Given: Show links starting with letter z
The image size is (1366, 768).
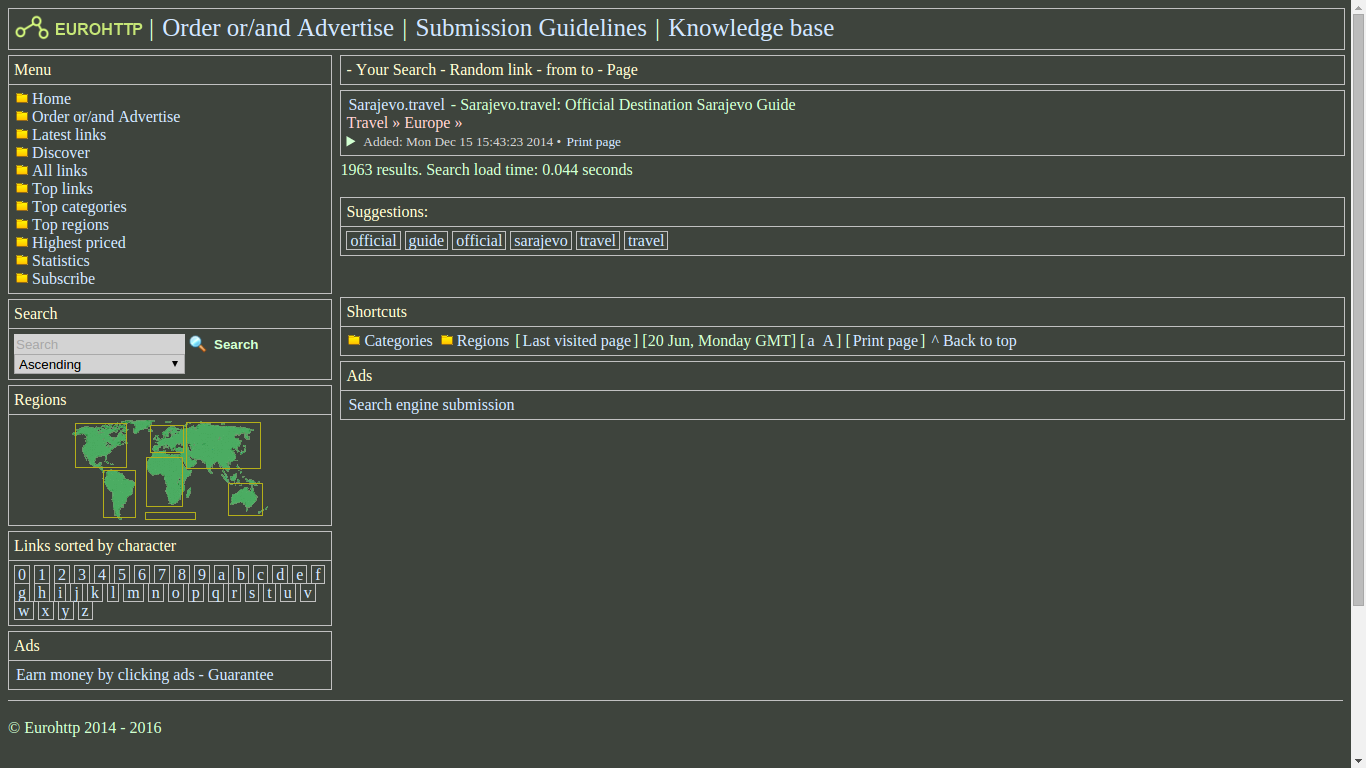Looking at the screenshot, I should tap(85, 610).
